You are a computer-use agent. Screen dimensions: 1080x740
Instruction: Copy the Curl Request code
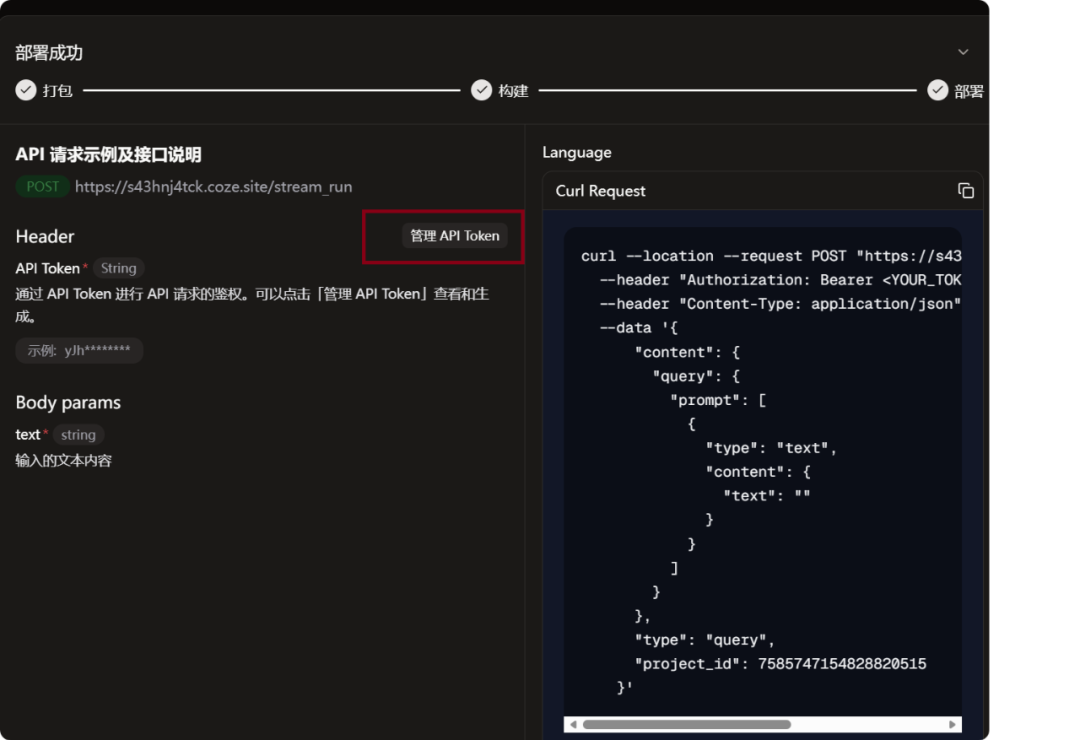click(965, 191)
